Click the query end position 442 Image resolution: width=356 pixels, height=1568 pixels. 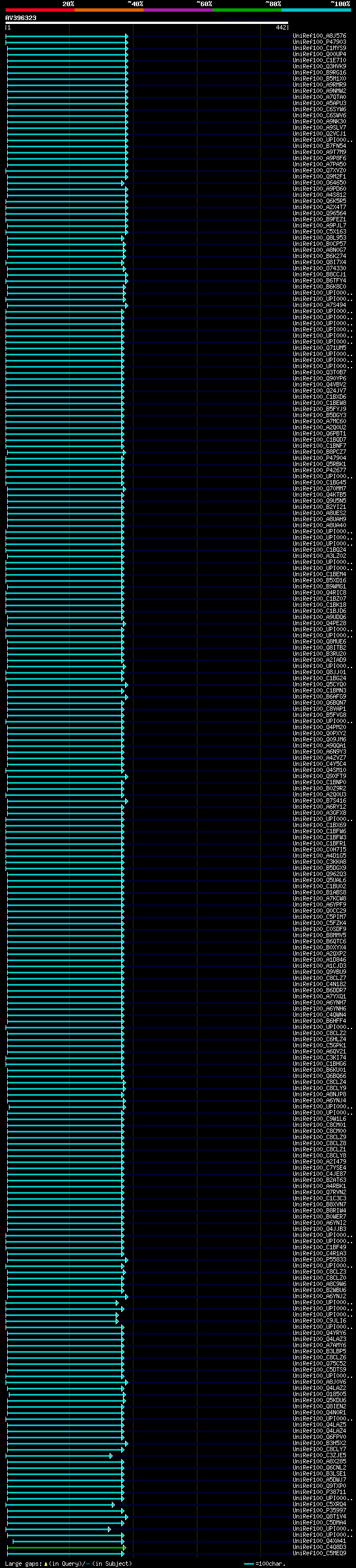[280, 27]
